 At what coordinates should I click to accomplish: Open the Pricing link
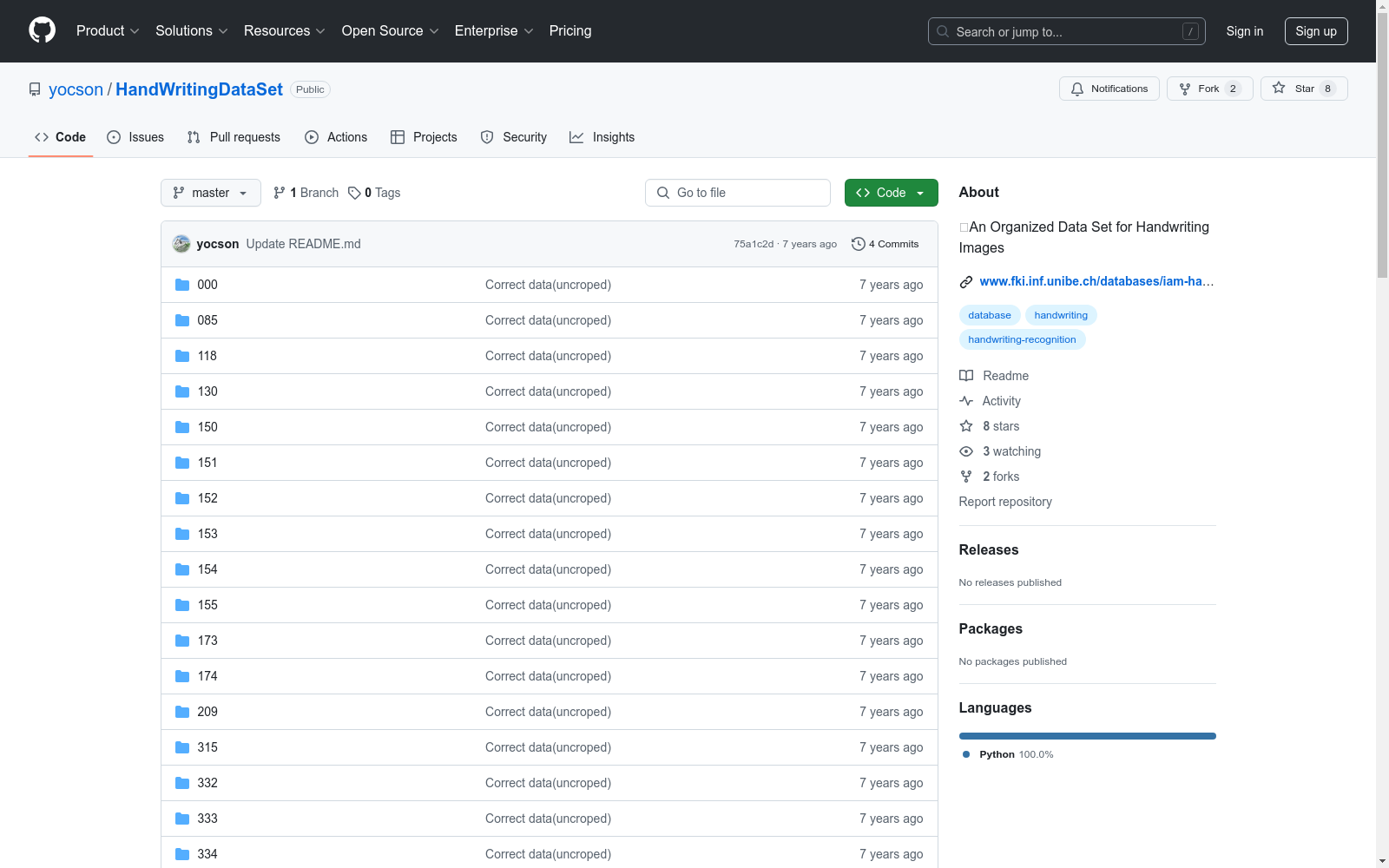click(570, 30)
